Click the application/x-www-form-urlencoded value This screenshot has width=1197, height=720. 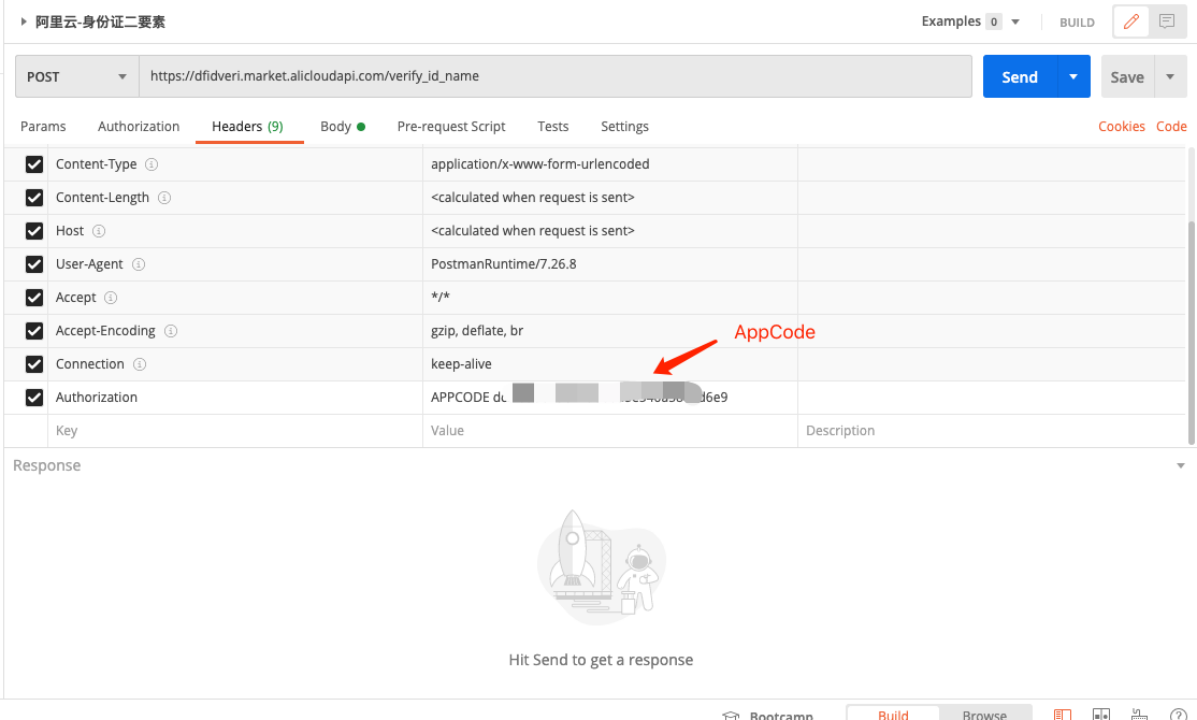coord(540,164)
